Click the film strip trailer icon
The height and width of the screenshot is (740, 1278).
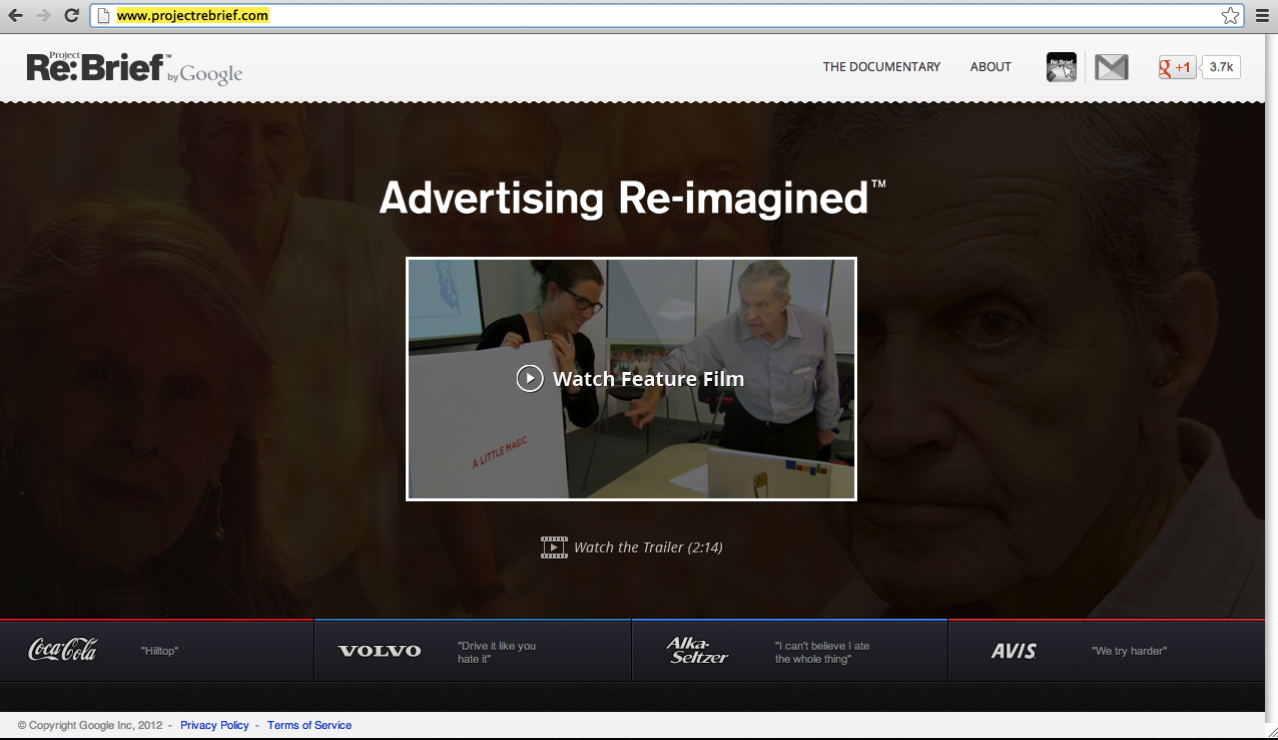tap(554, 547)
